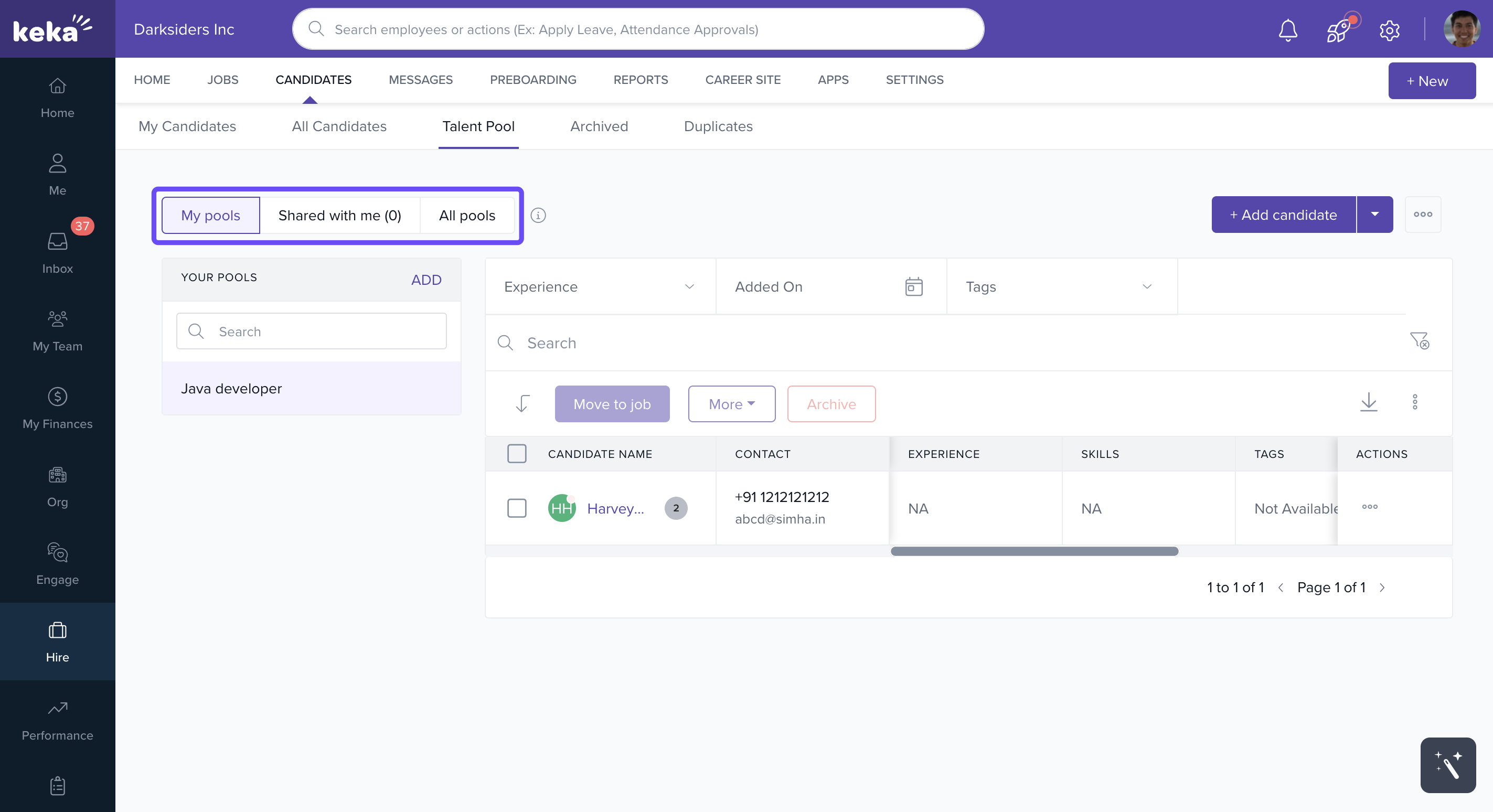Image resolution: width=1493 pixels, height=812 pixels.
Task: Switch to the Archived tab
Action: point(599,126)
